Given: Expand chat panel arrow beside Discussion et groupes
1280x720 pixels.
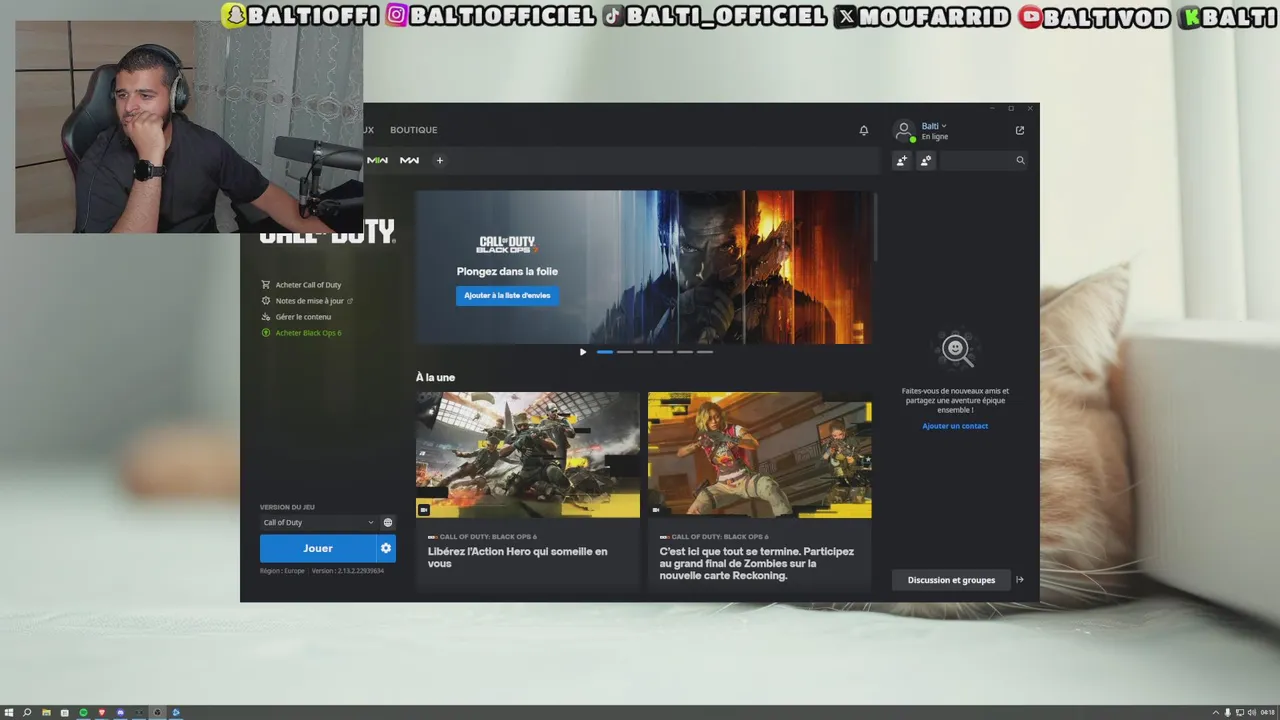Looking at the screenshot, I should (1020, 580).
